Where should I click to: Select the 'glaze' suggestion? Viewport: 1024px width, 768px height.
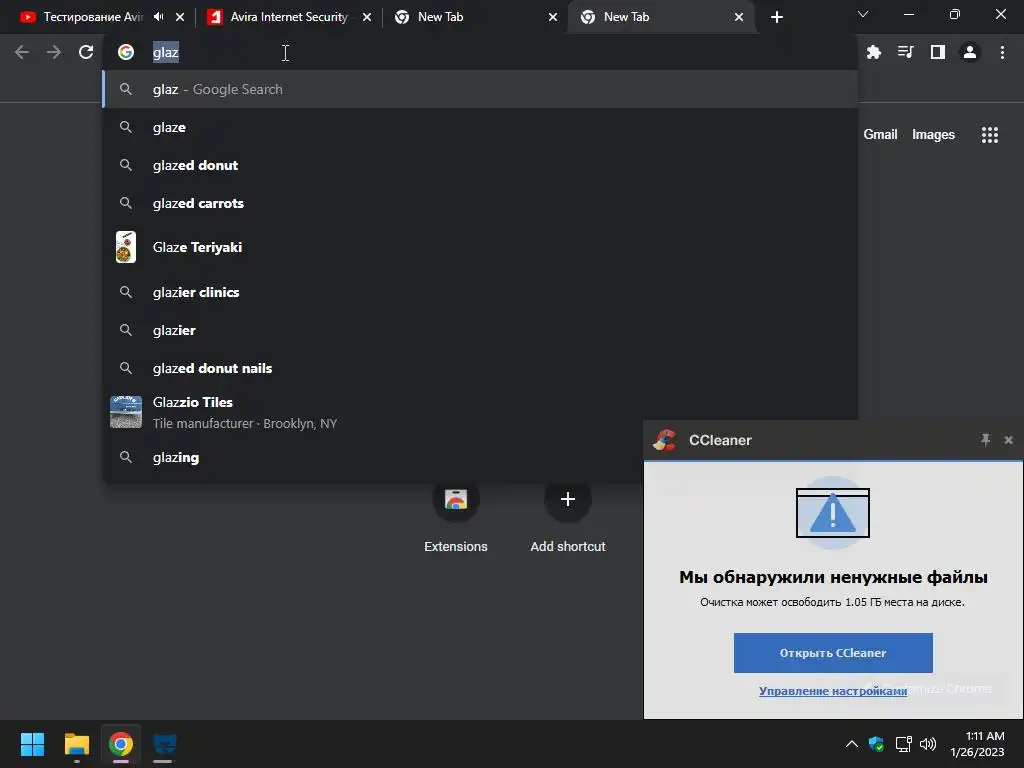[480, 127]
